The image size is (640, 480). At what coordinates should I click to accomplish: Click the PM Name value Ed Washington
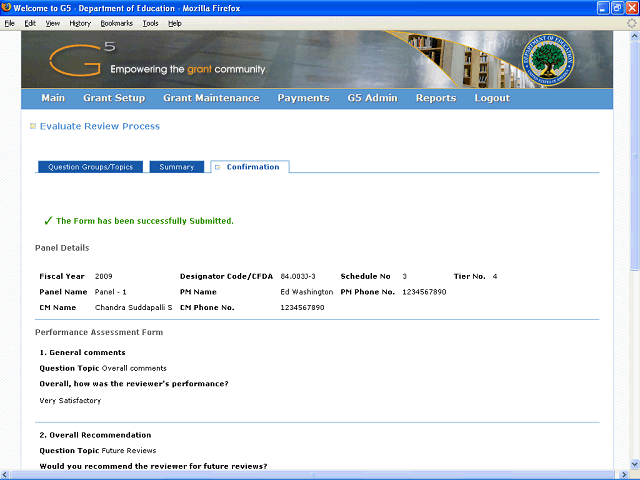[307, 292]
